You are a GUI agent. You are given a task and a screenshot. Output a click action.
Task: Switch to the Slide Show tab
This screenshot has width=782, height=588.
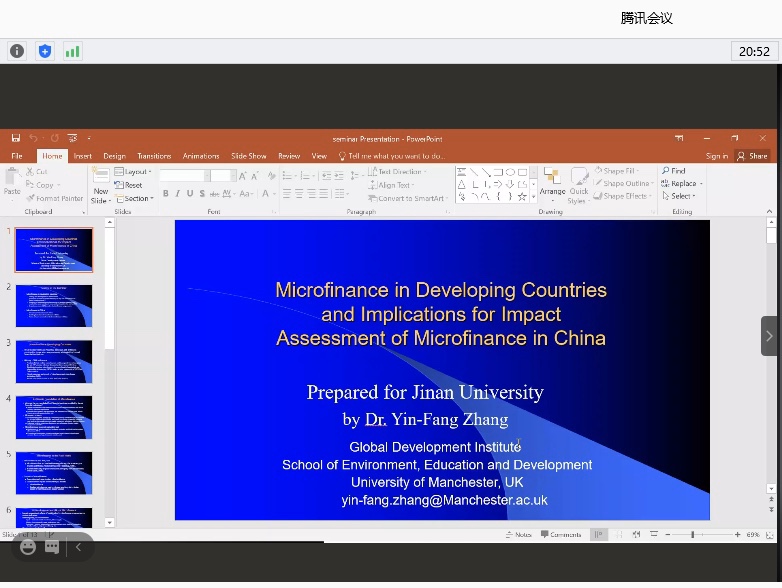[x=248, y=156]
